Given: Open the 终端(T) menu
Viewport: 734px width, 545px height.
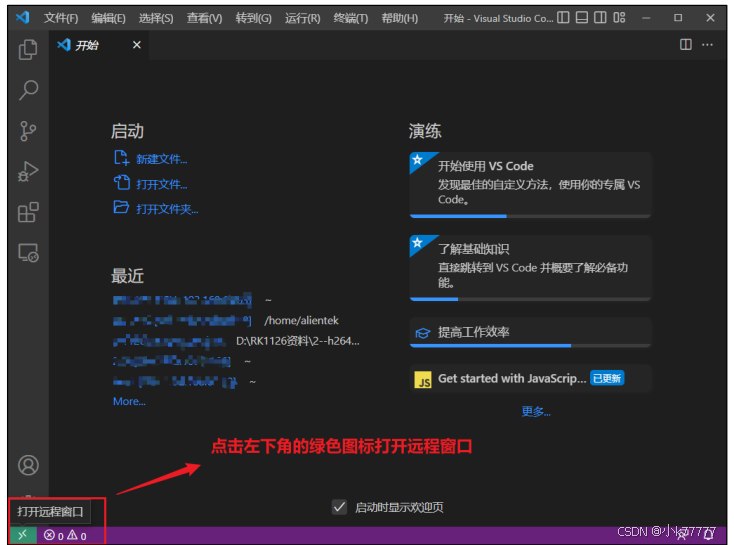Looking at the screenshot, I should click(351, 18).
